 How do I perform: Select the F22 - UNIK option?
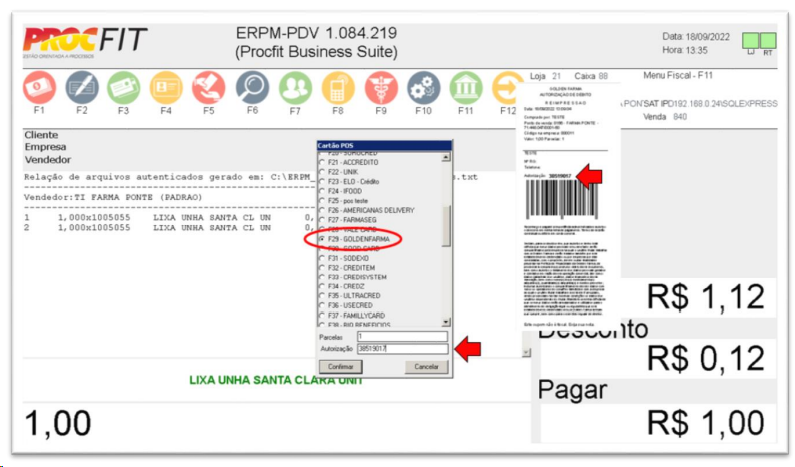339,172
